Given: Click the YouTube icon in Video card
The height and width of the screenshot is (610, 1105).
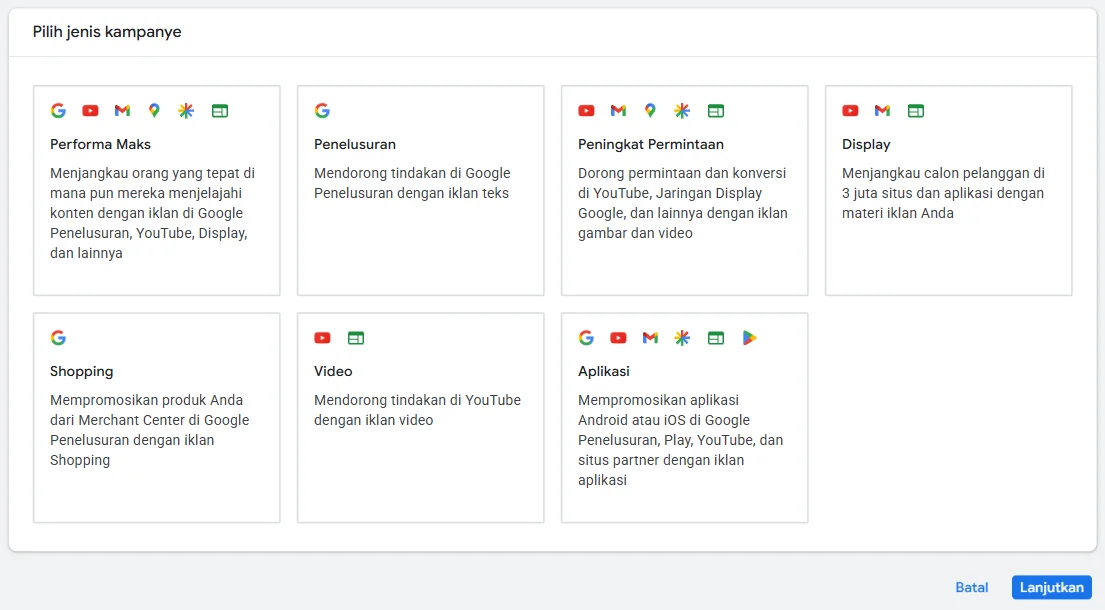Looking at the screenshot, I should [322, 338].
